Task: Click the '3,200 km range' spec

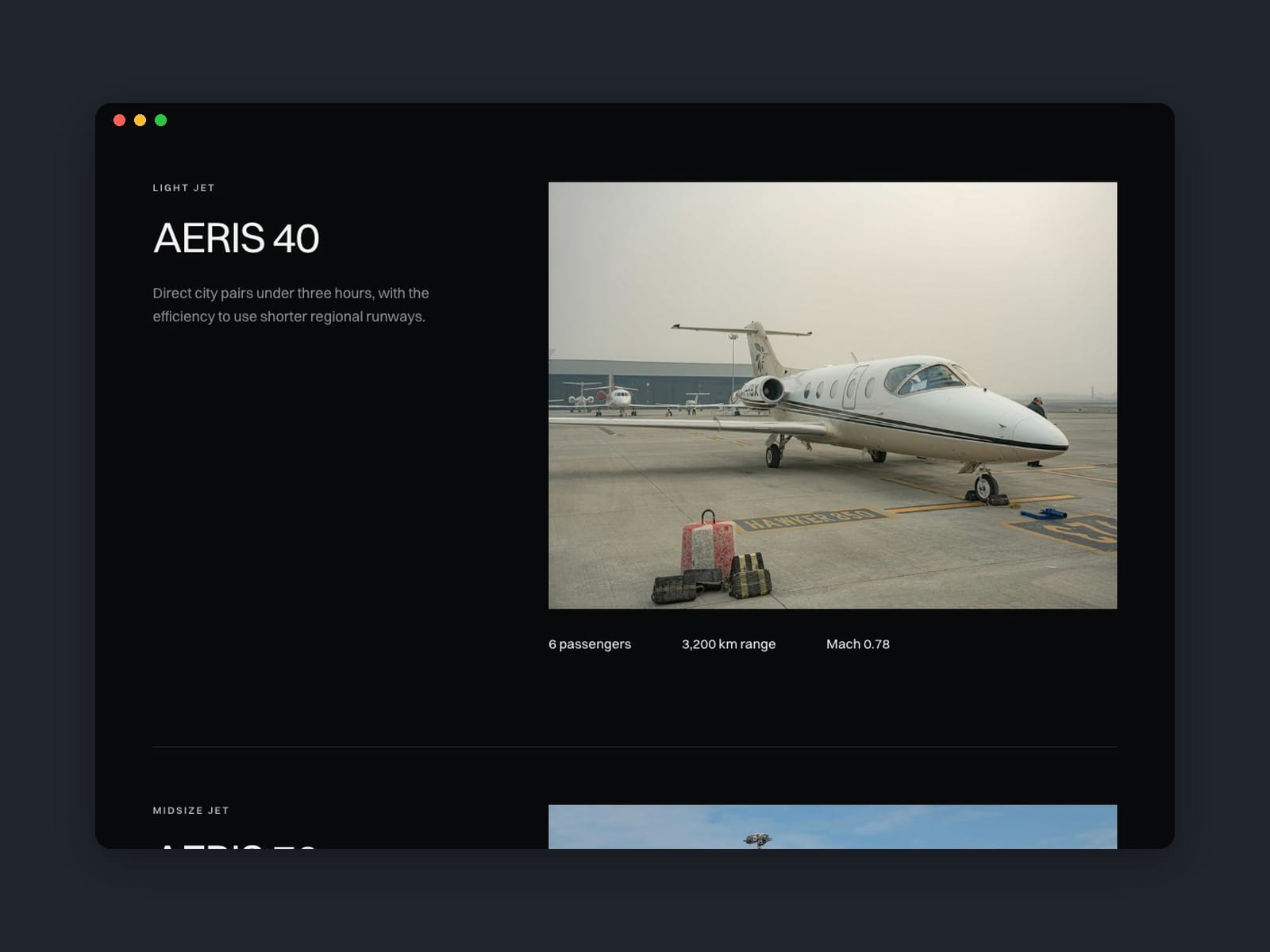Action: point(729,644)
